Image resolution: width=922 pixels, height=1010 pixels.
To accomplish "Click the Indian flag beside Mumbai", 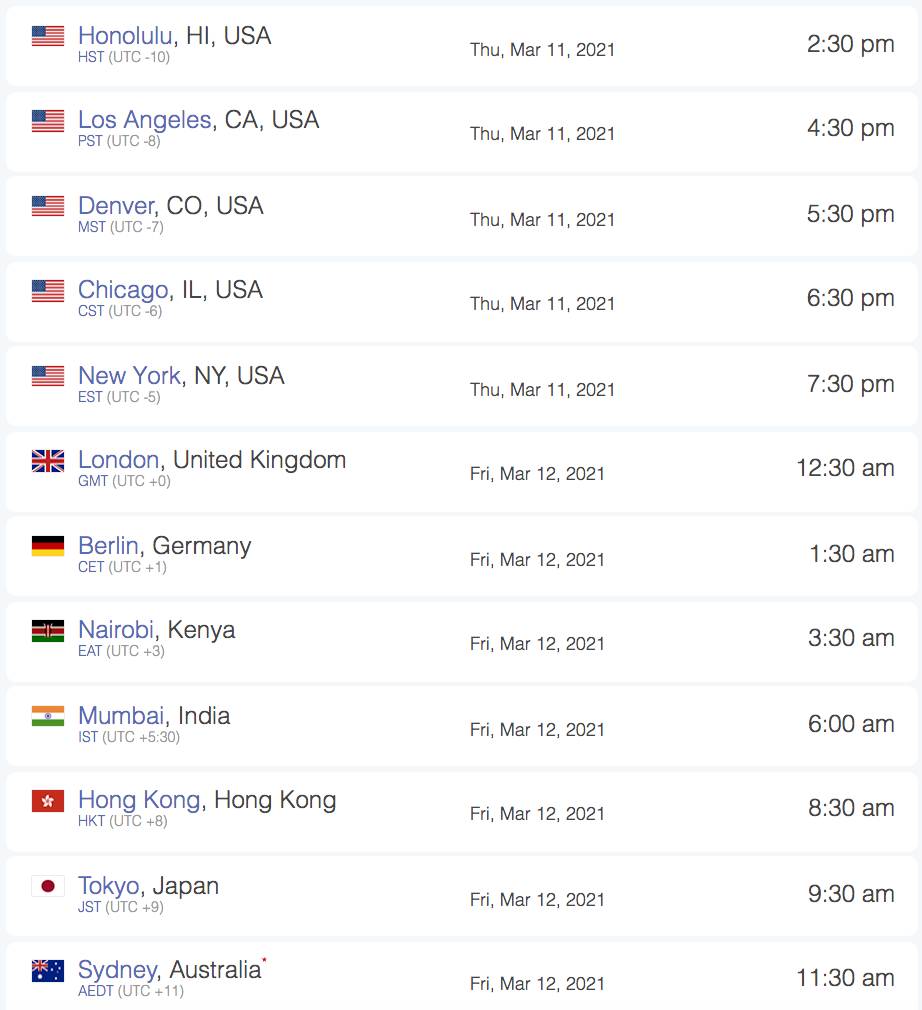I will point(48,716).
